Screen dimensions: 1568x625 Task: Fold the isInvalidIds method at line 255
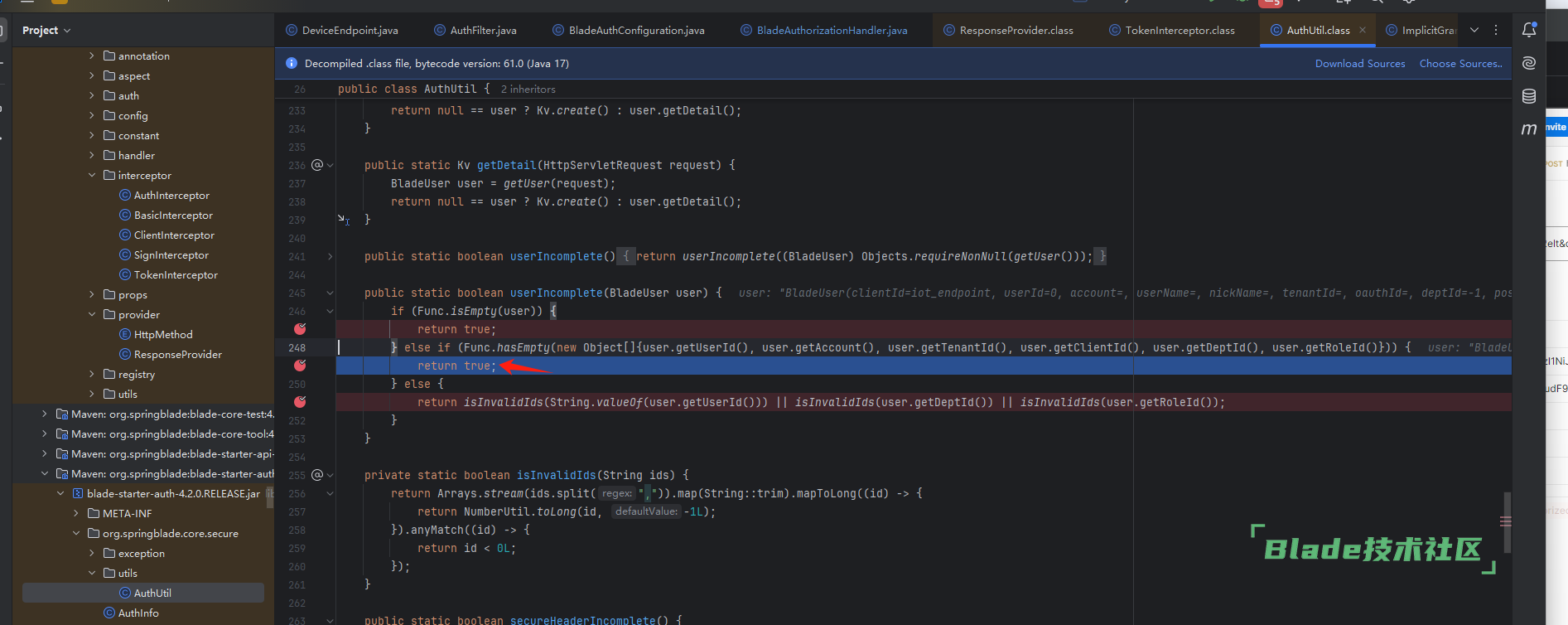(x=330, y=475)
